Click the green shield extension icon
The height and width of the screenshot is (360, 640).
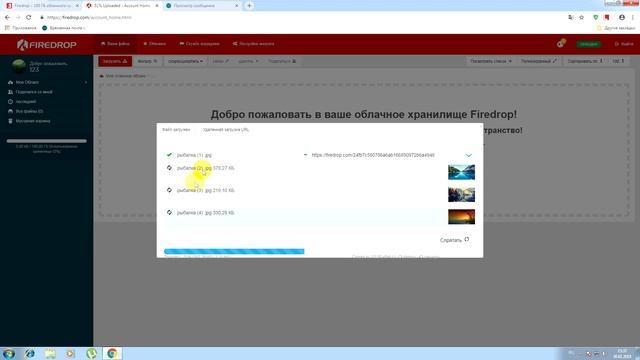coord(596,18)
